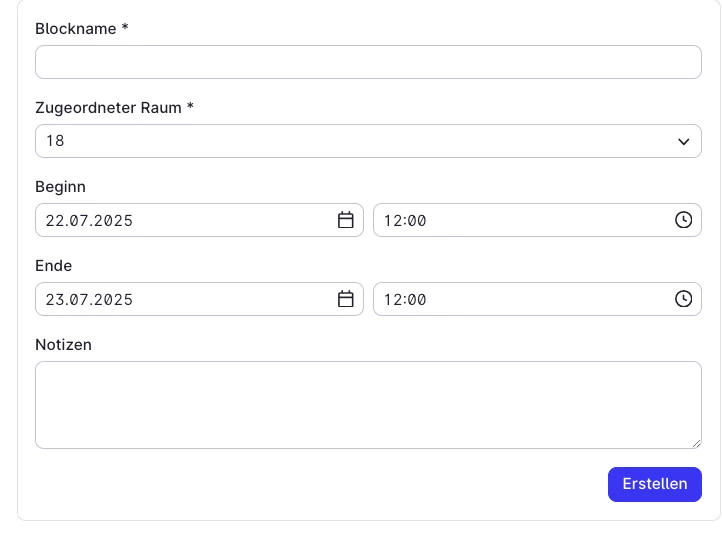This screenshot has height=556, width=722.
Task: Expand the Zugeordneter Raum dropdown chevron
Action: click(684, 141)
